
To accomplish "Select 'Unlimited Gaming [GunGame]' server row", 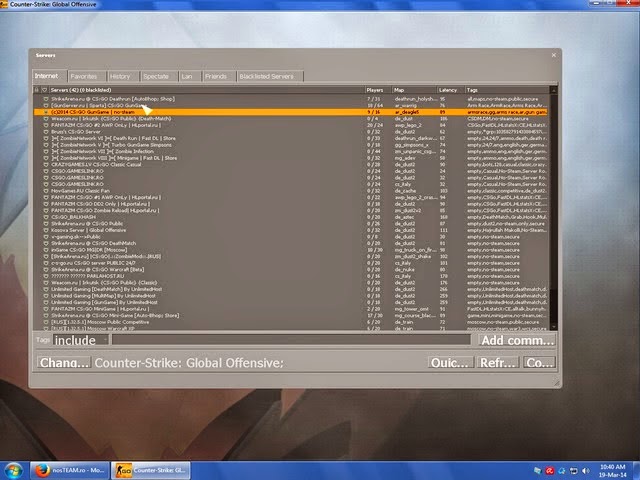I will click(291, 302).
